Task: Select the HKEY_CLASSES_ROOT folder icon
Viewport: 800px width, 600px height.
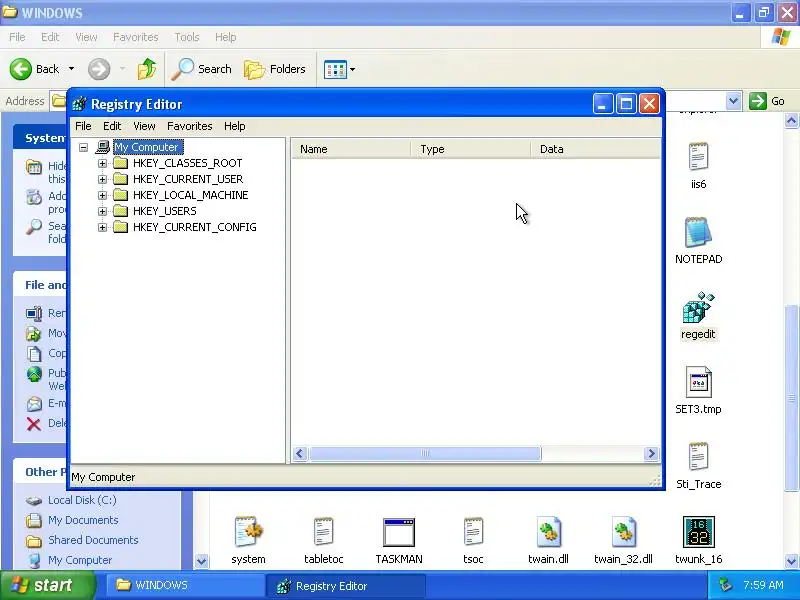Action: click(120, 163)
